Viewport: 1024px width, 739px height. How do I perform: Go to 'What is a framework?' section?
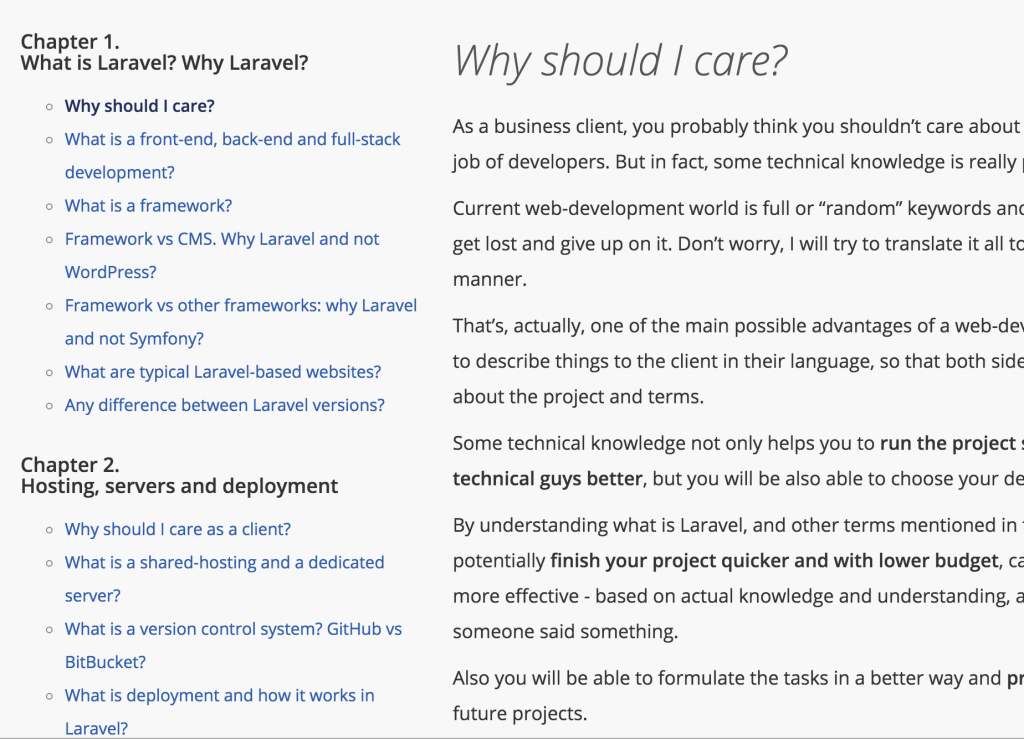(x=148, y=206)
